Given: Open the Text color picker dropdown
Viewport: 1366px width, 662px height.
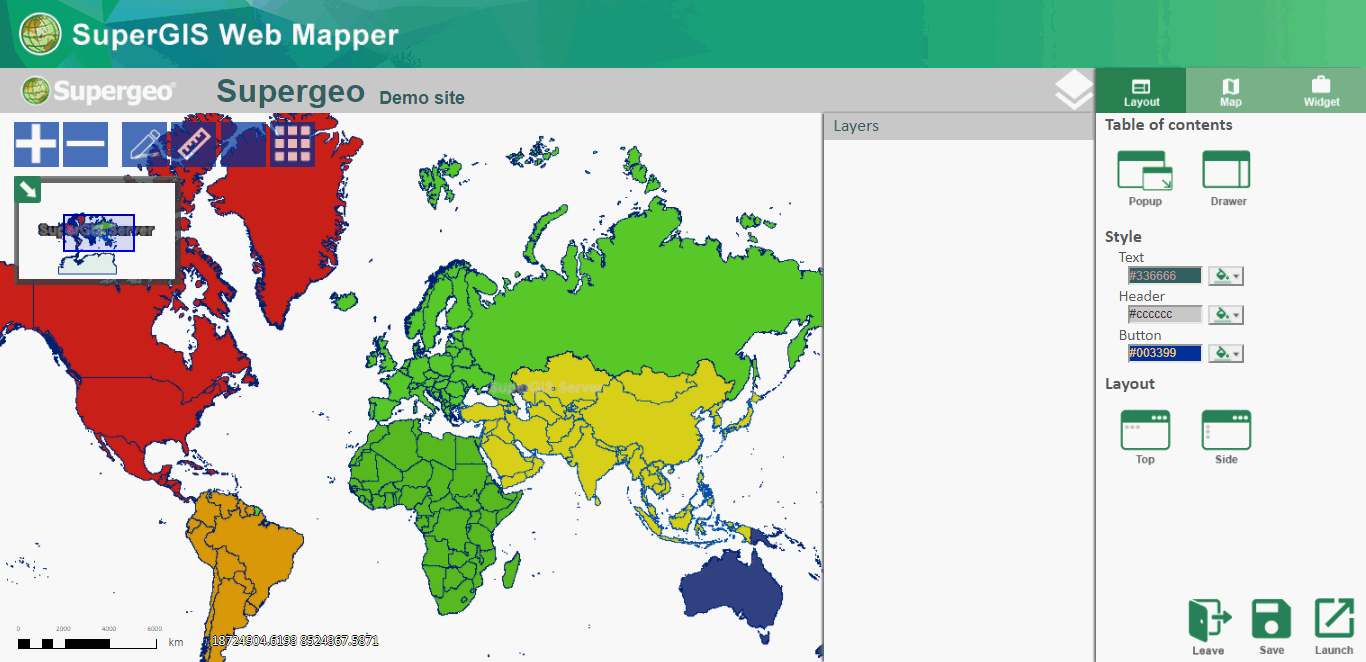Looking at the screenshot, I should pyautogui.click(x=1226, y=276).
